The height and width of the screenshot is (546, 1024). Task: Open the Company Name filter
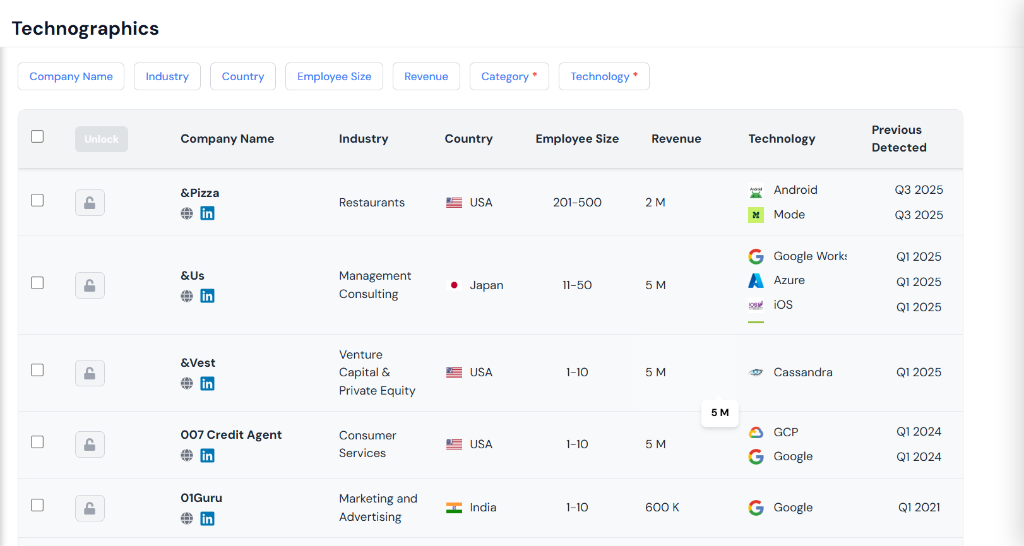click(71, 76)
